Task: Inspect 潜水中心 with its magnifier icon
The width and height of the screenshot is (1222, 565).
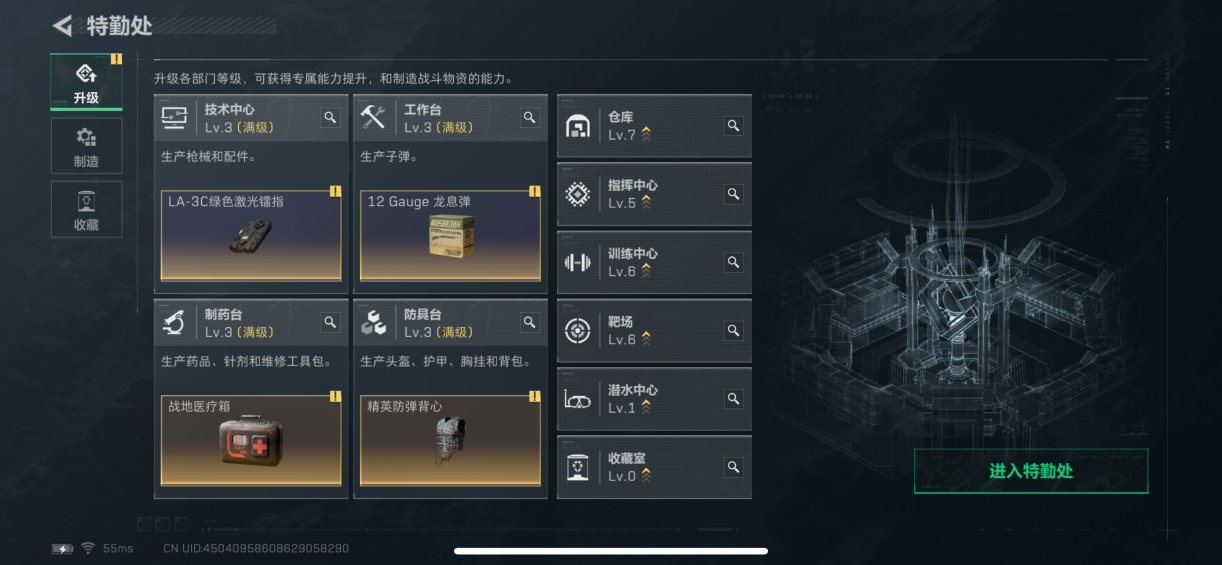Action: (x=733, y=399)
